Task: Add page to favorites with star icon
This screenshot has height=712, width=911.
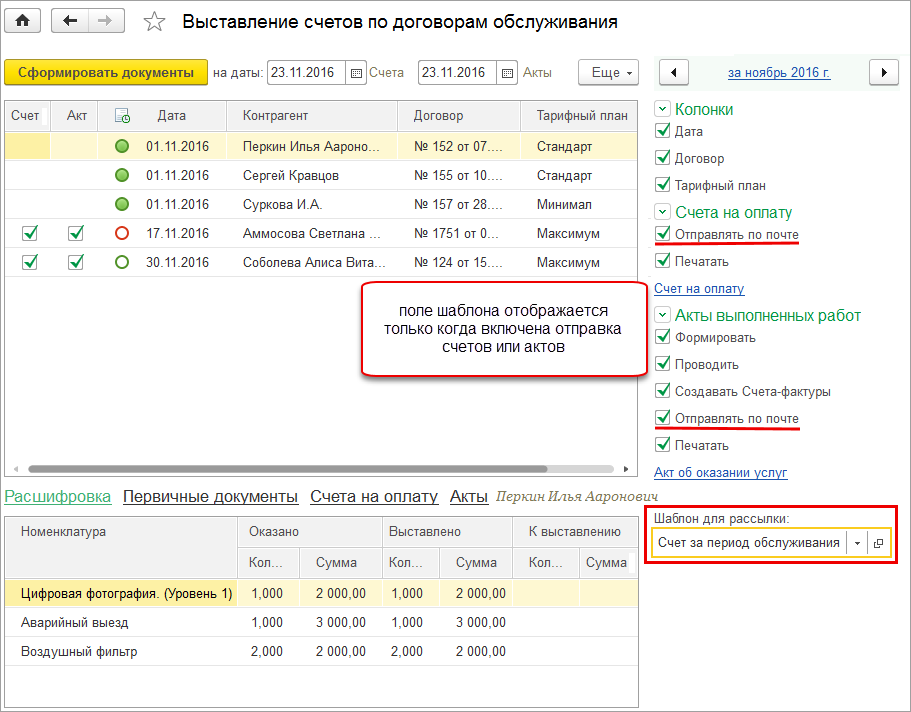Action: click(154, 22)
